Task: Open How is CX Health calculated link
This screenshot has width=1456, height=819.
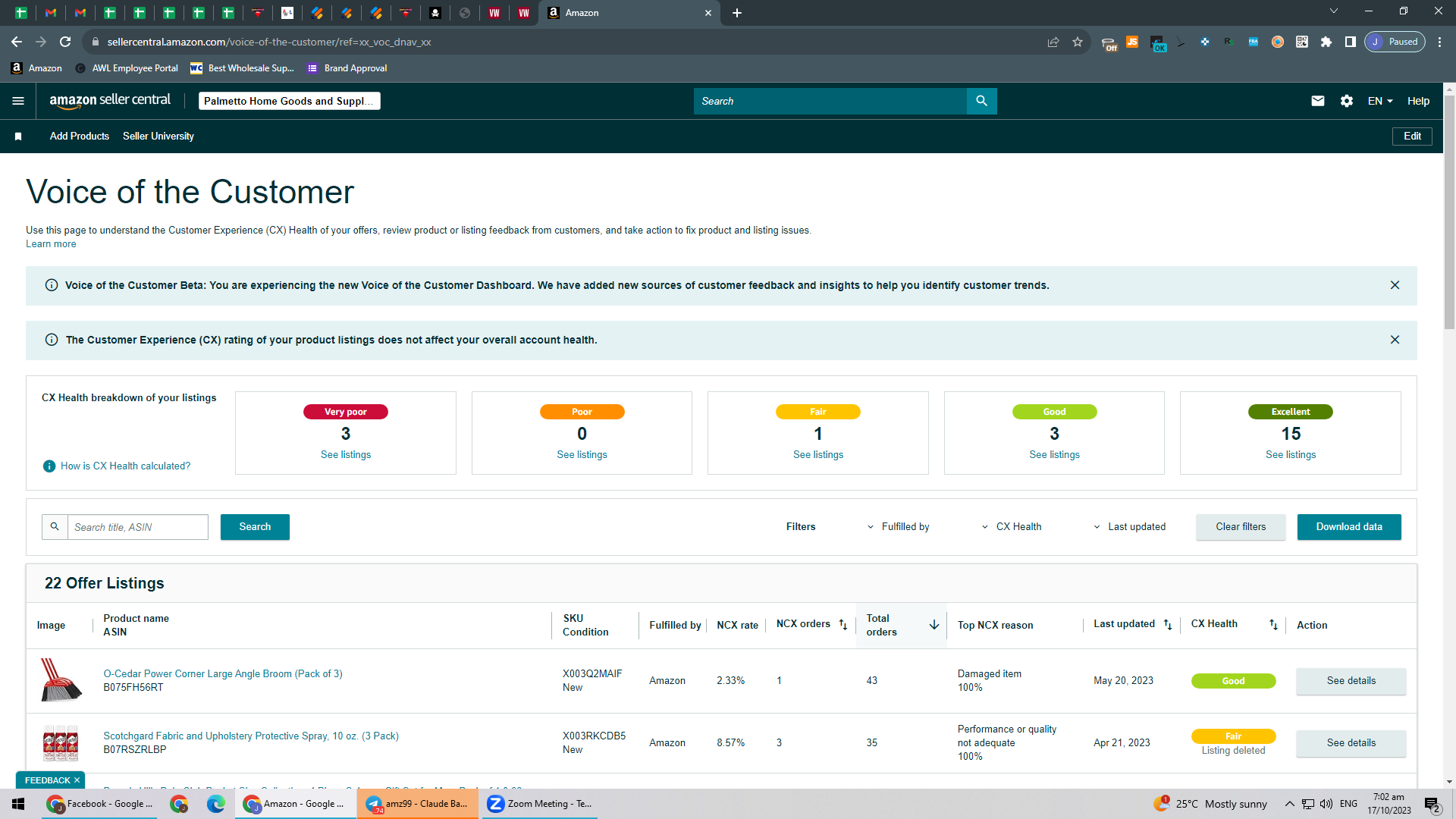Action: pos(126,466)
